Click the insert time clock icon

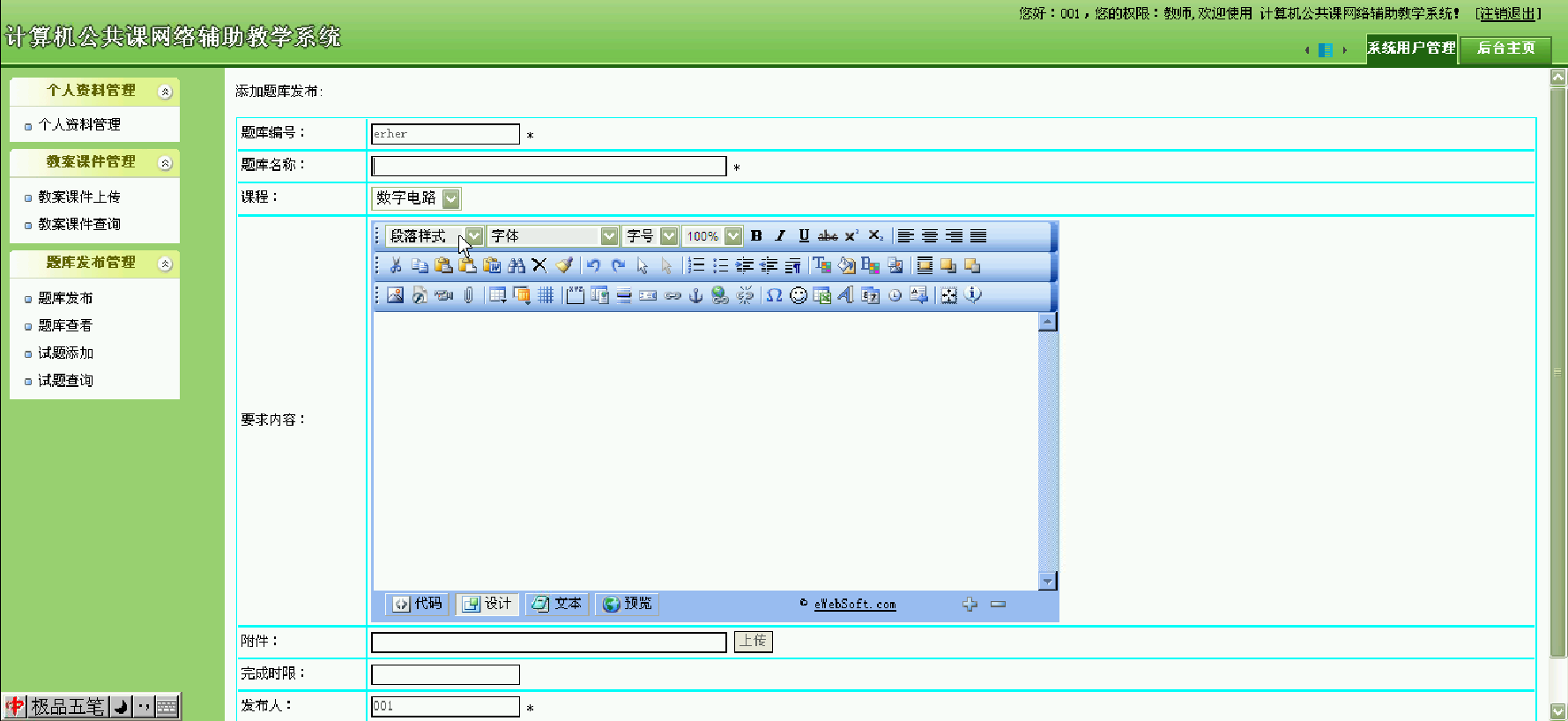(x=895, y=295)
